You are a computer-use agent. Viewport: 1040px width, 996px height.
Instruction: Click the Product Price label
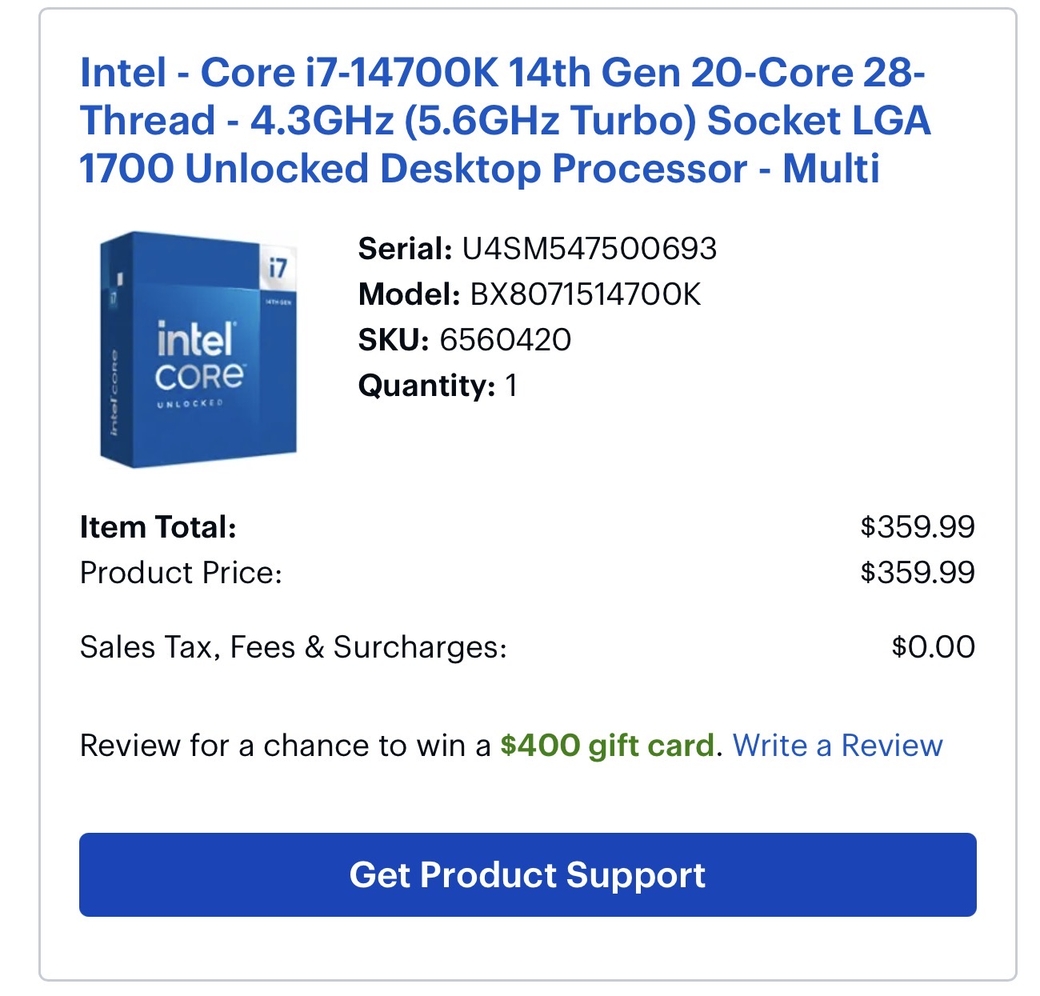tap(181, 573)
